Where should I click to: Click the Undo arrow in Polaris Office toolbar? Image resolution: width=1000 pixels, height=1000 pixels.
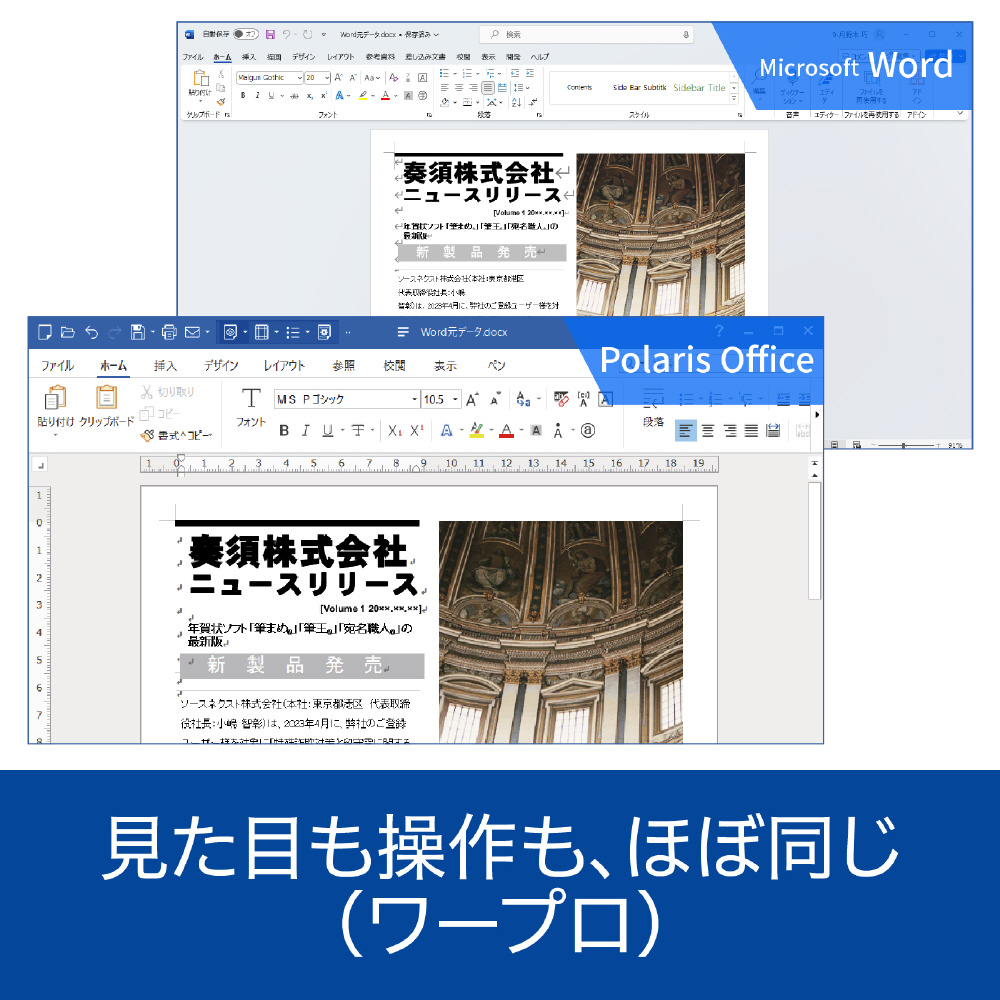pyautogui.click(x=91, y=332)
